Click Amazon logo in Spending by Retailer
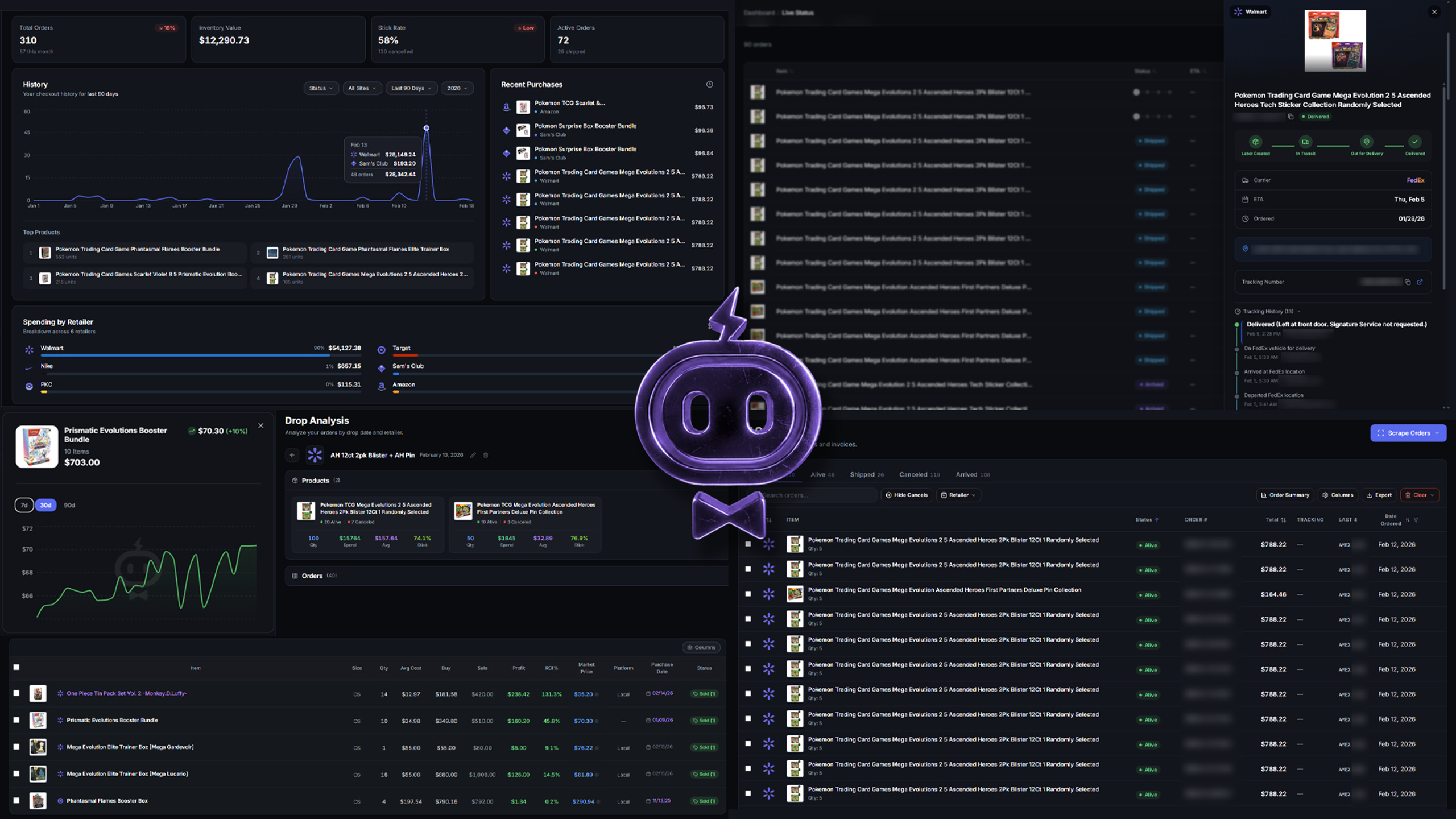Screen dimensions: 1456x819 click(382, 386)
